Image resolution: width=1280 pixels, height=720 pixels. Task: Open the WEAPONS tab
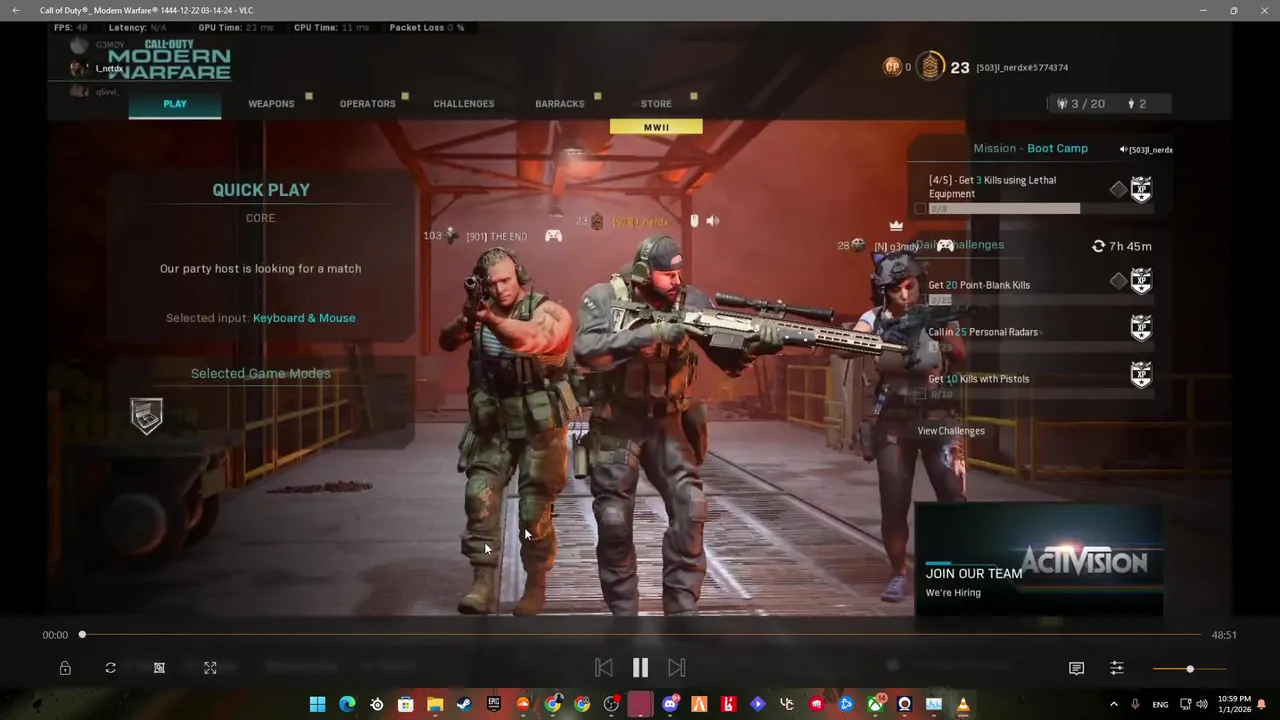(271, 104)
